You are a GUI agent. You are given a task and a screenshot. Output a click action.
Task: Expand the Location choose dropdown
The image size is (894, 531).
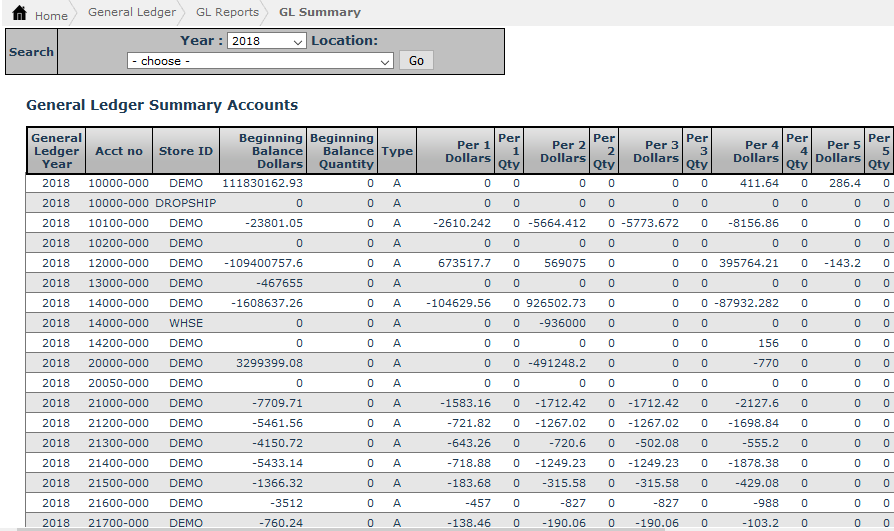(x=260, y=61)
